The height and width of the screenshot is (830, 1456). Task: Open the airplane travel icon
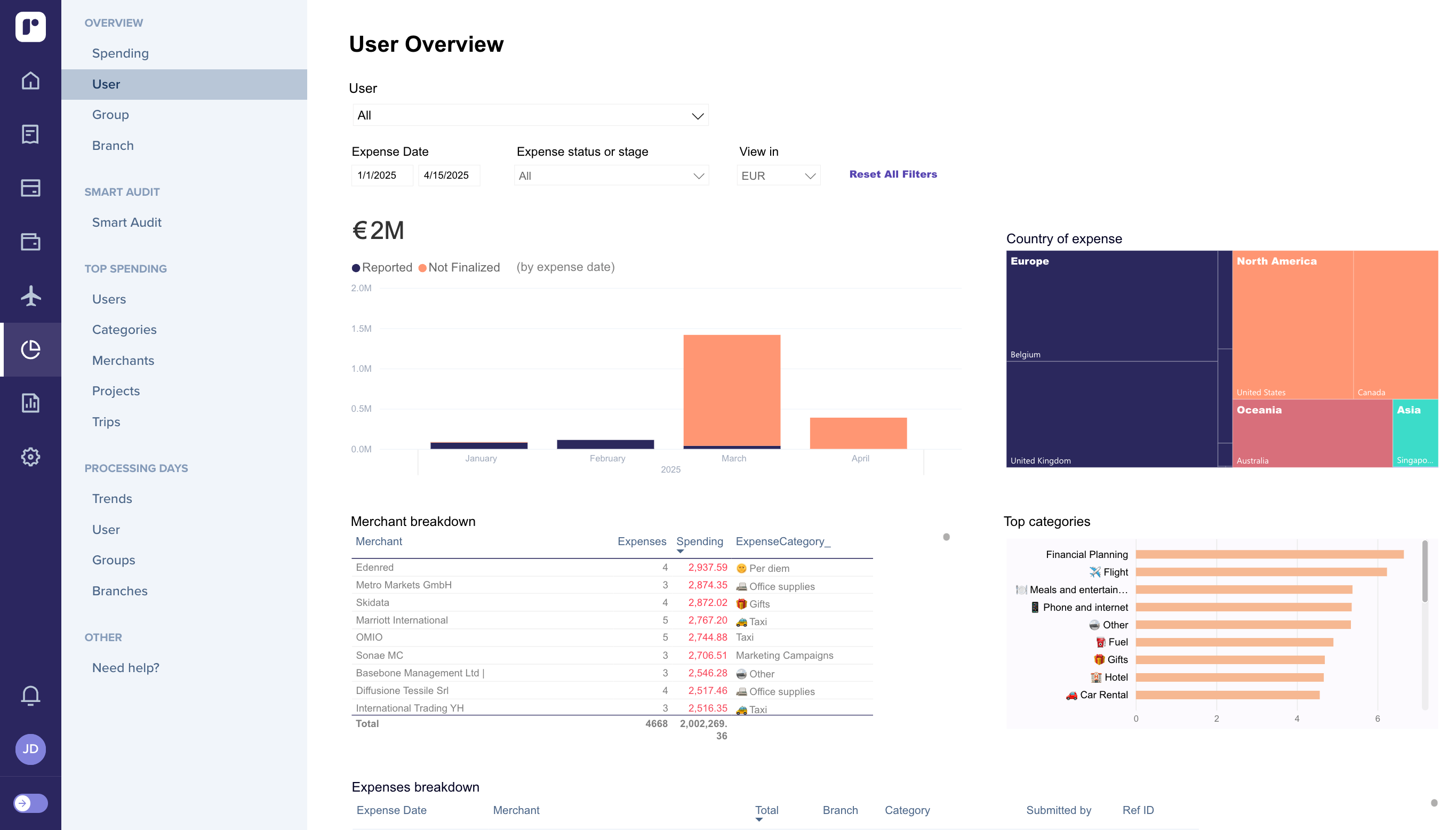click(x=30, y=296)
